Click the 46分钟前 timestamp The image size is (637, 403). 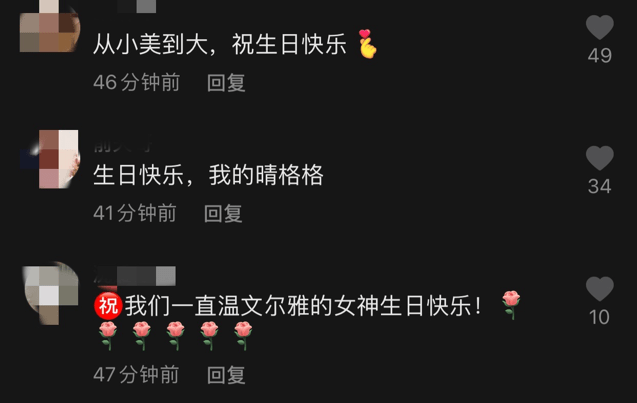tap(136, 82)
